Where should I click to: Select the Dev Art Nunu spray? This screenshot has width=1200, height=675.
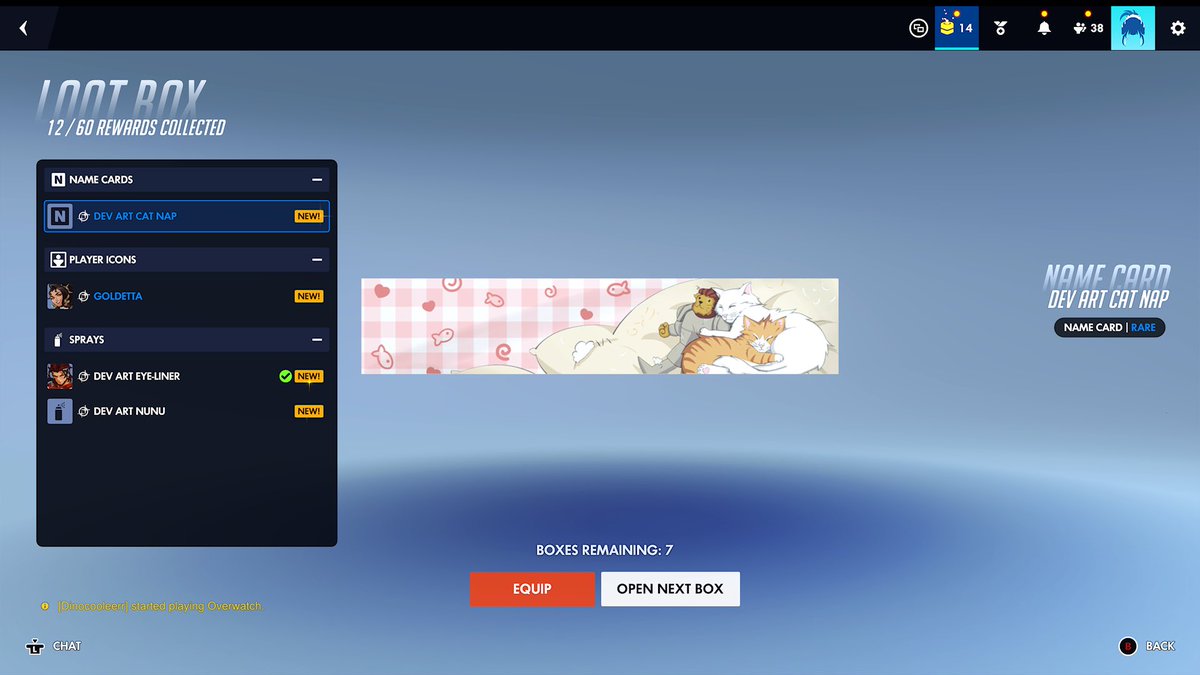click(x=187, y=411)
